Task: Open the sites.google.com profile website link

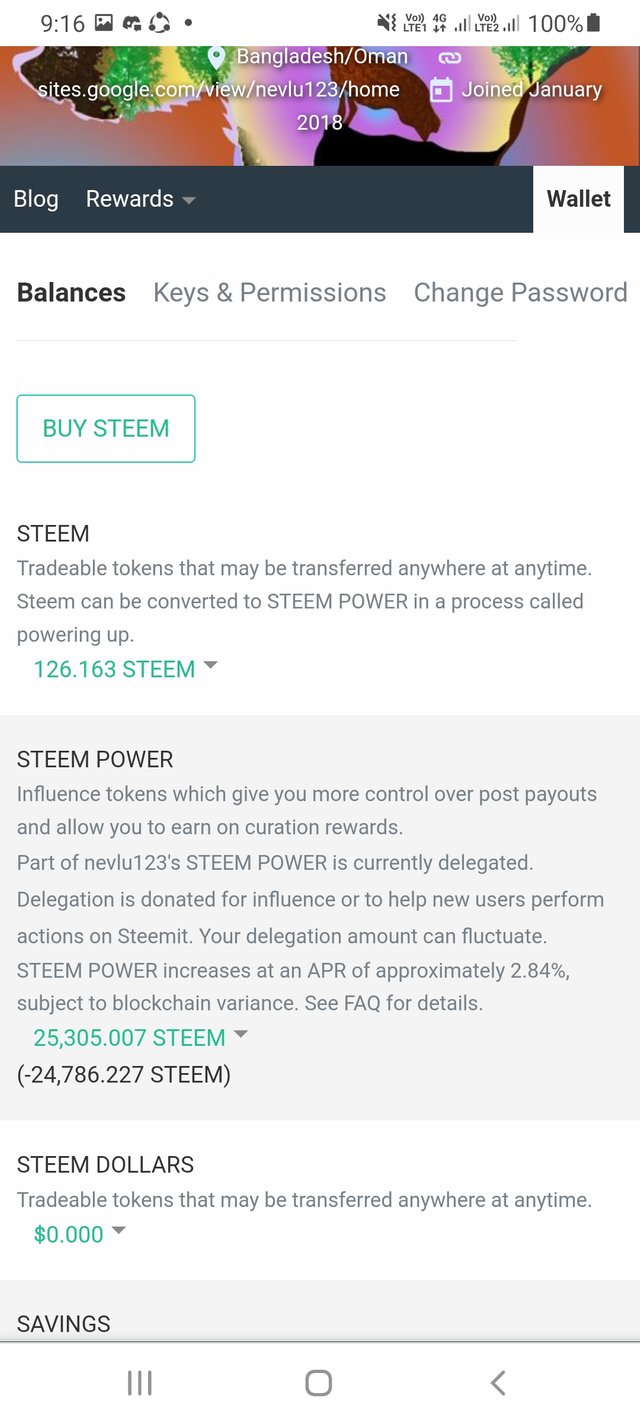Action: pyautogui.click(x=218, y=90)
